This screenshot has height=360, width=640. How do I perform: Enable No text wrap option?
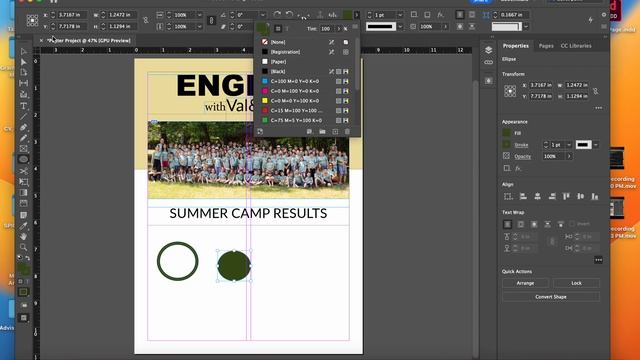507,224
